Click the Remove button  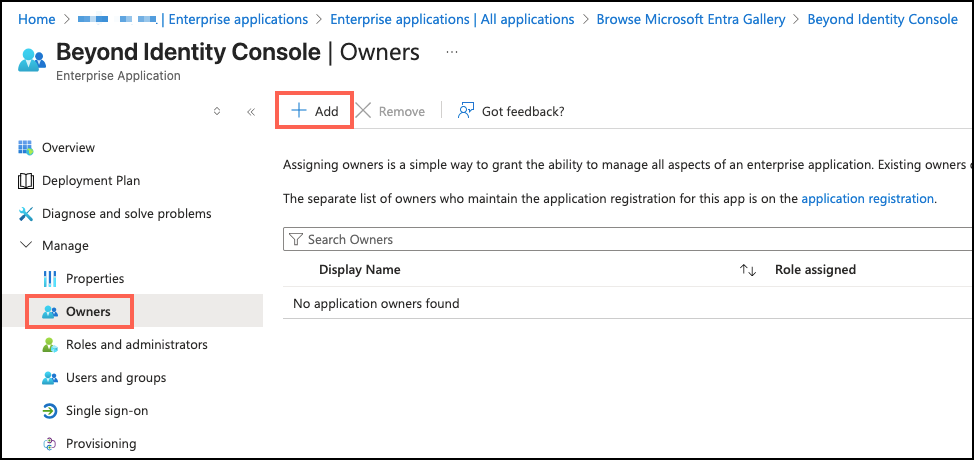391,111
